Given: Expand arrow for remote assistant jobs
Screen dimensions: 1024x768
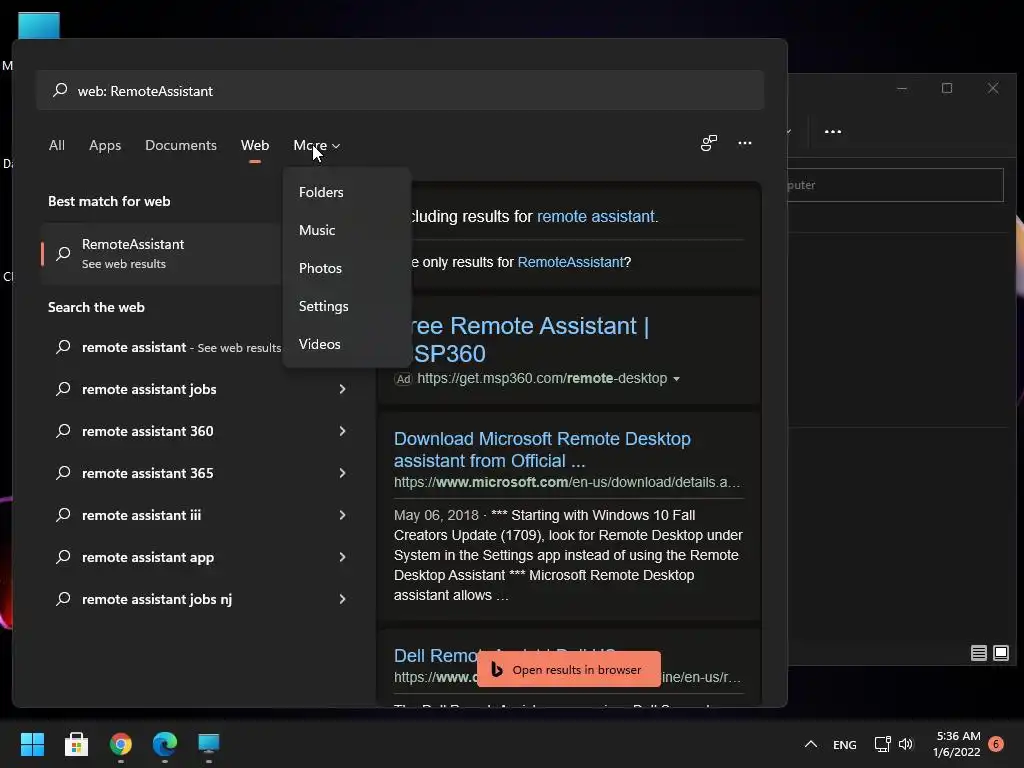Looking at the screenshot, I should tap(342, 389).
